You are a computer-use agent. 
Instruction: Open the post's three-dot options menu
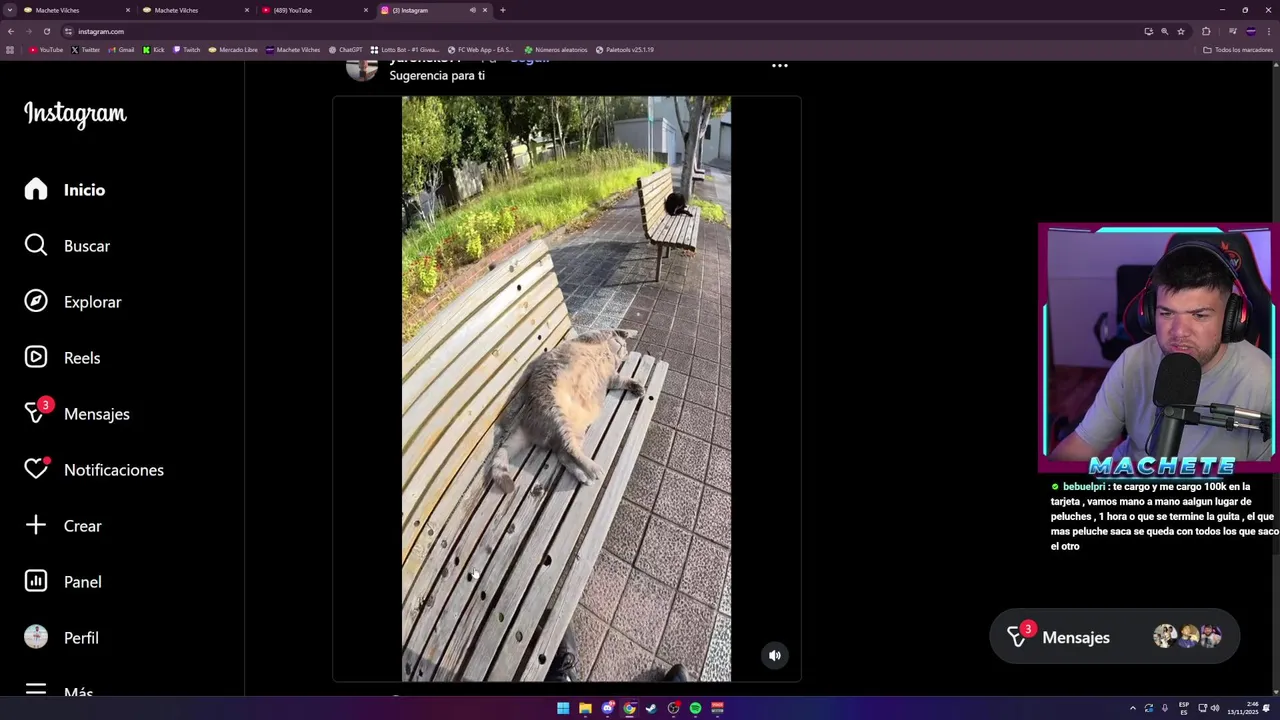coord(780,66)
